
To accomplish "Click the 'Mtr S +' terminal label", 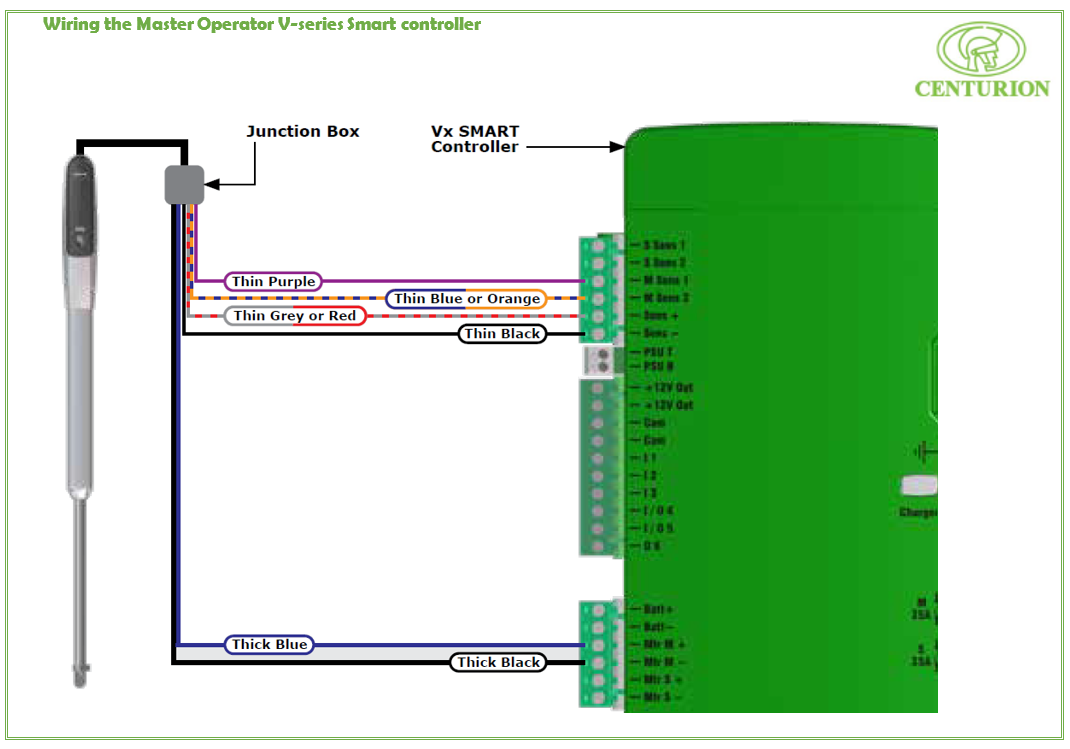I will (663, 680).
